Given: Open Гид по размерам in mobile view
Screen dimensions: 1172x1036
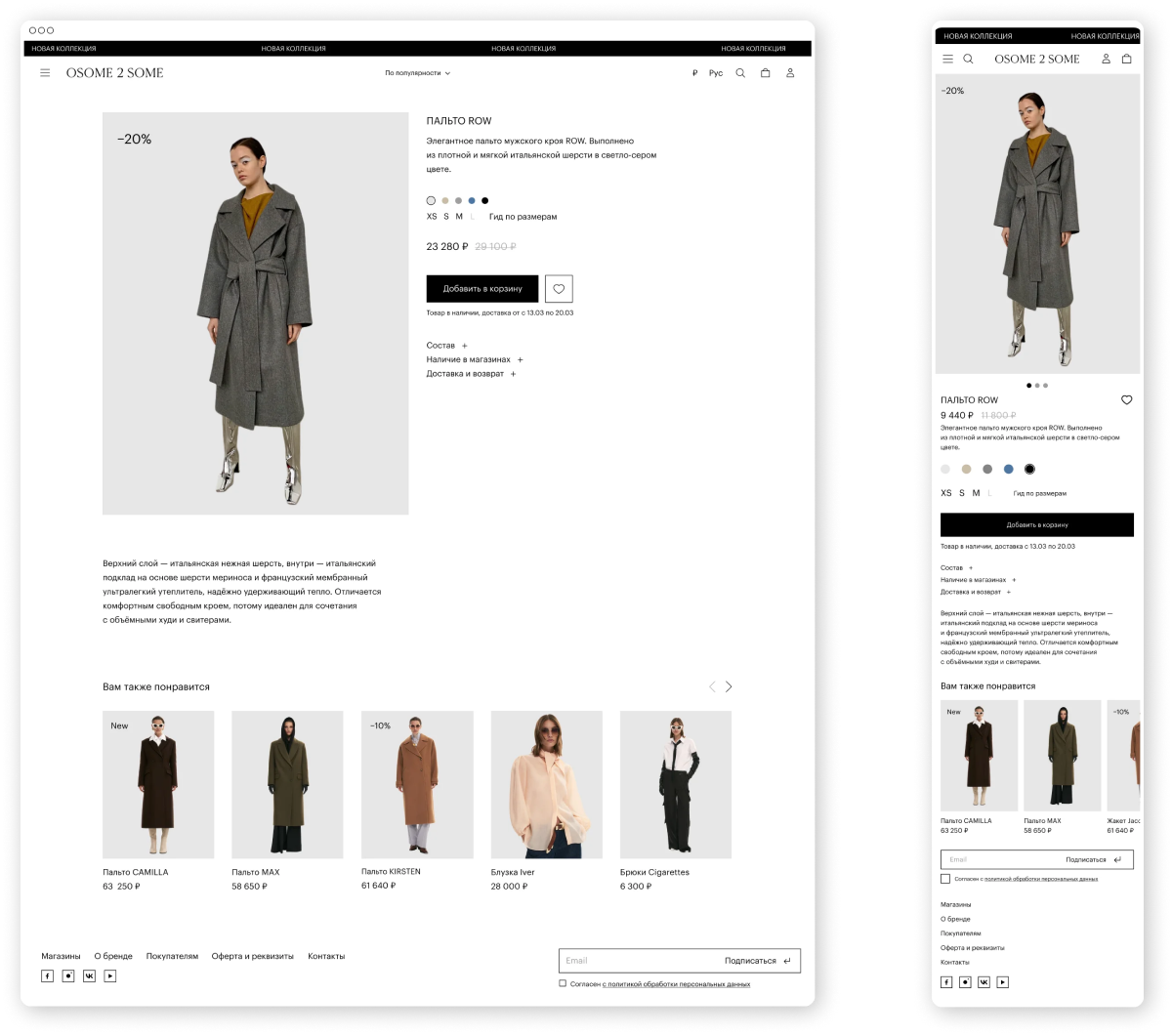Looking at the screenshot, I should 1040,493.
